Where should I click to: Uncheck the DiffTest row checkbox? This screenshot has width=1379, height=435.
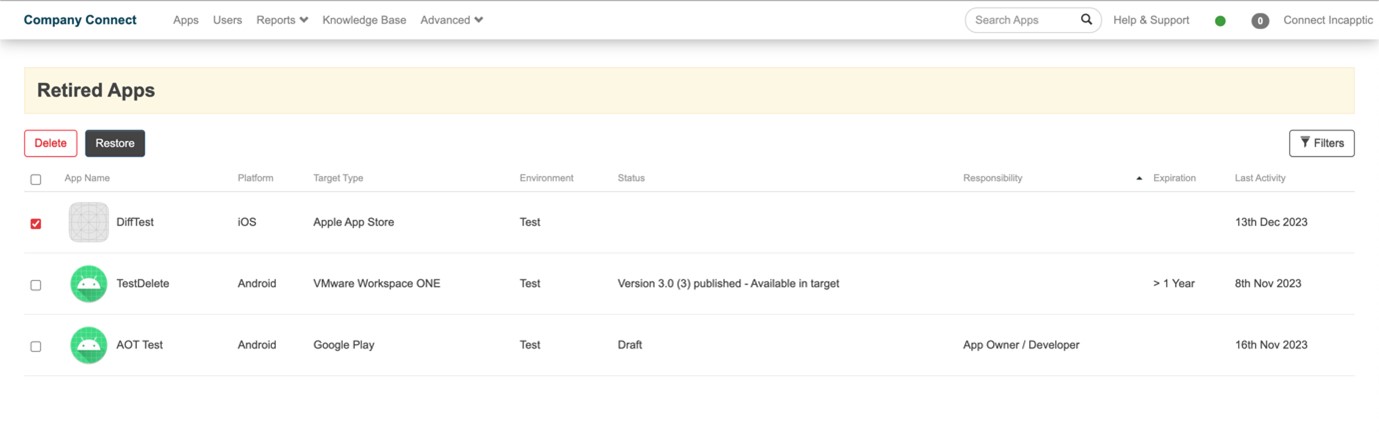coord(36,224)
